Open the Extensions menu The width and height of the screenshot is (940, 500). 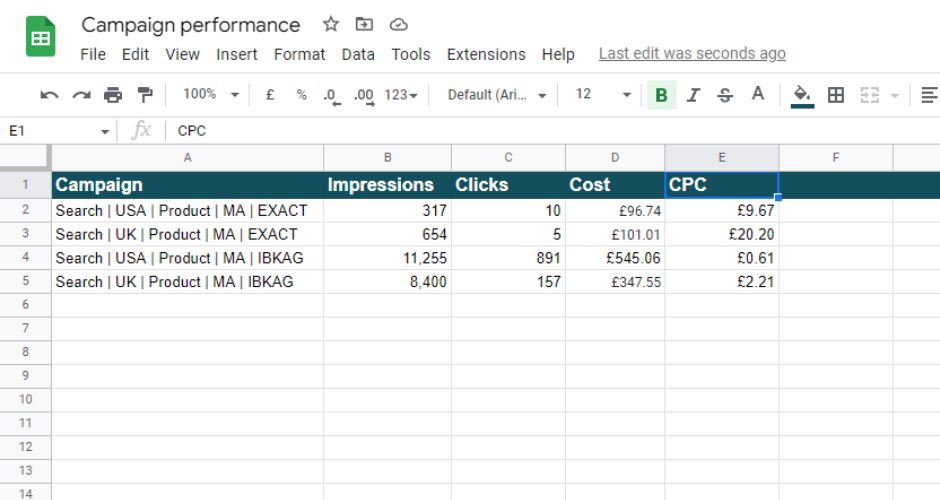[x=486, y=54]
